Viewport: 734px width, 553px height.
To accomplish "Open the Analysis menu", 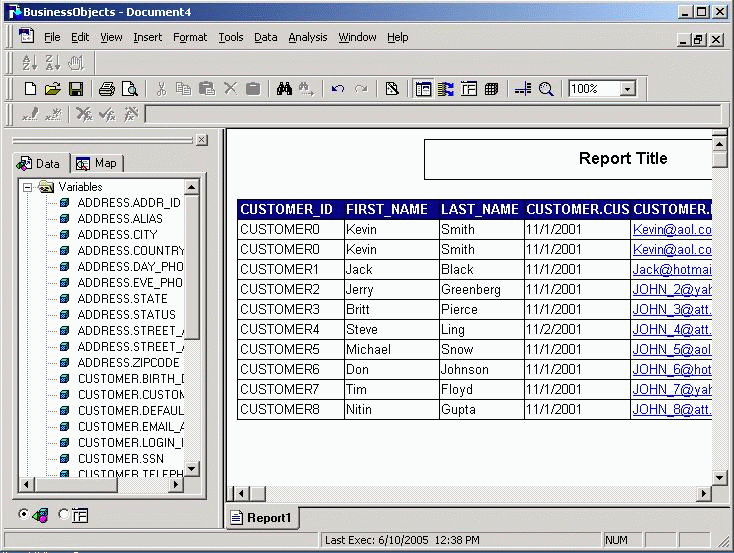I will click(308, 37).
